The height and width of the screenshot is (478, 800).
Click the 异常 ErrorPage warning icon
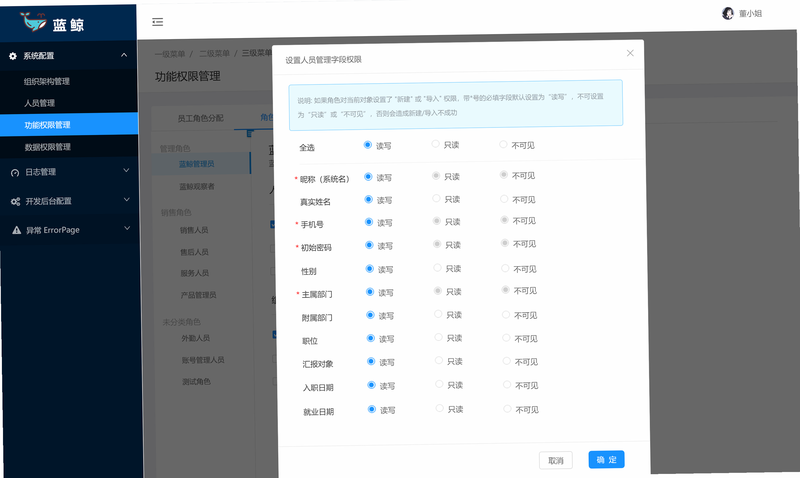coord(16,230)
